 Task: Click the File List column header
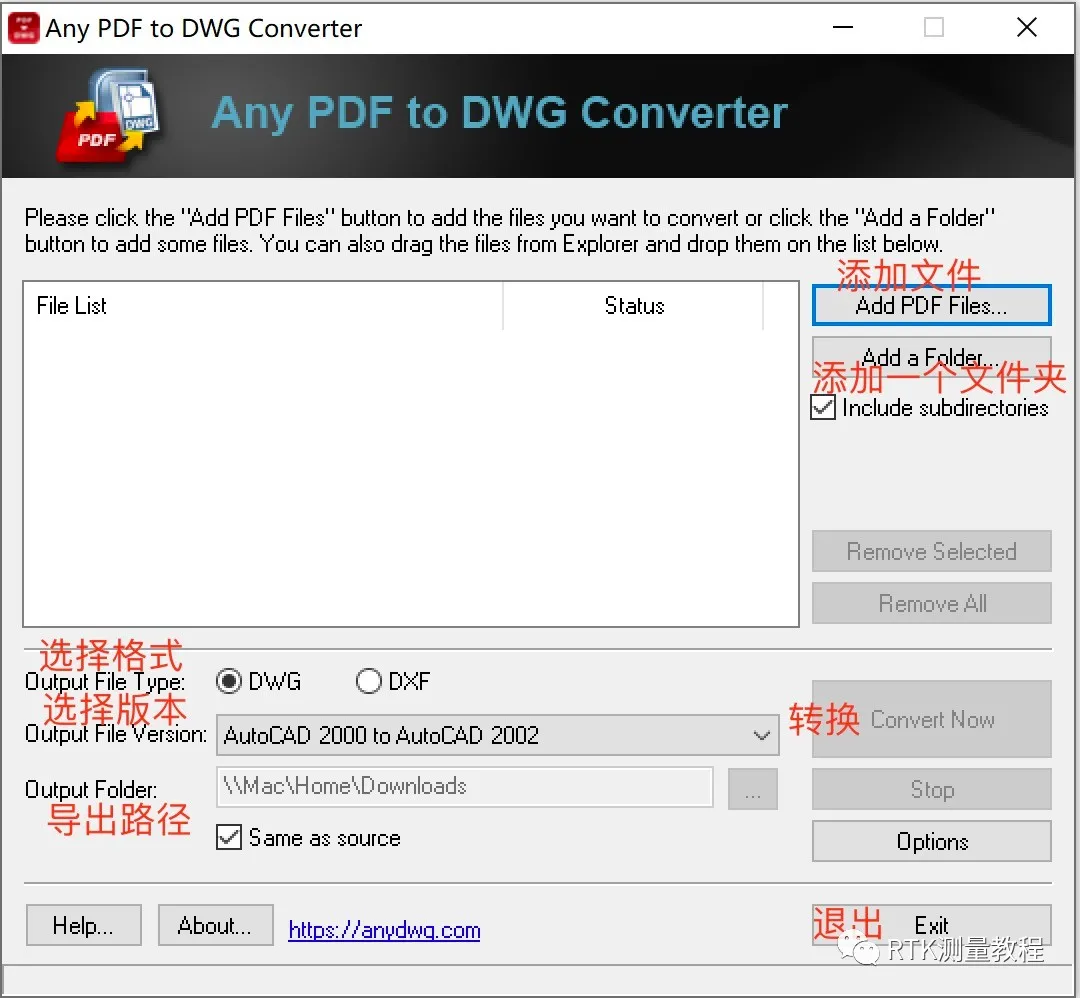263,306
